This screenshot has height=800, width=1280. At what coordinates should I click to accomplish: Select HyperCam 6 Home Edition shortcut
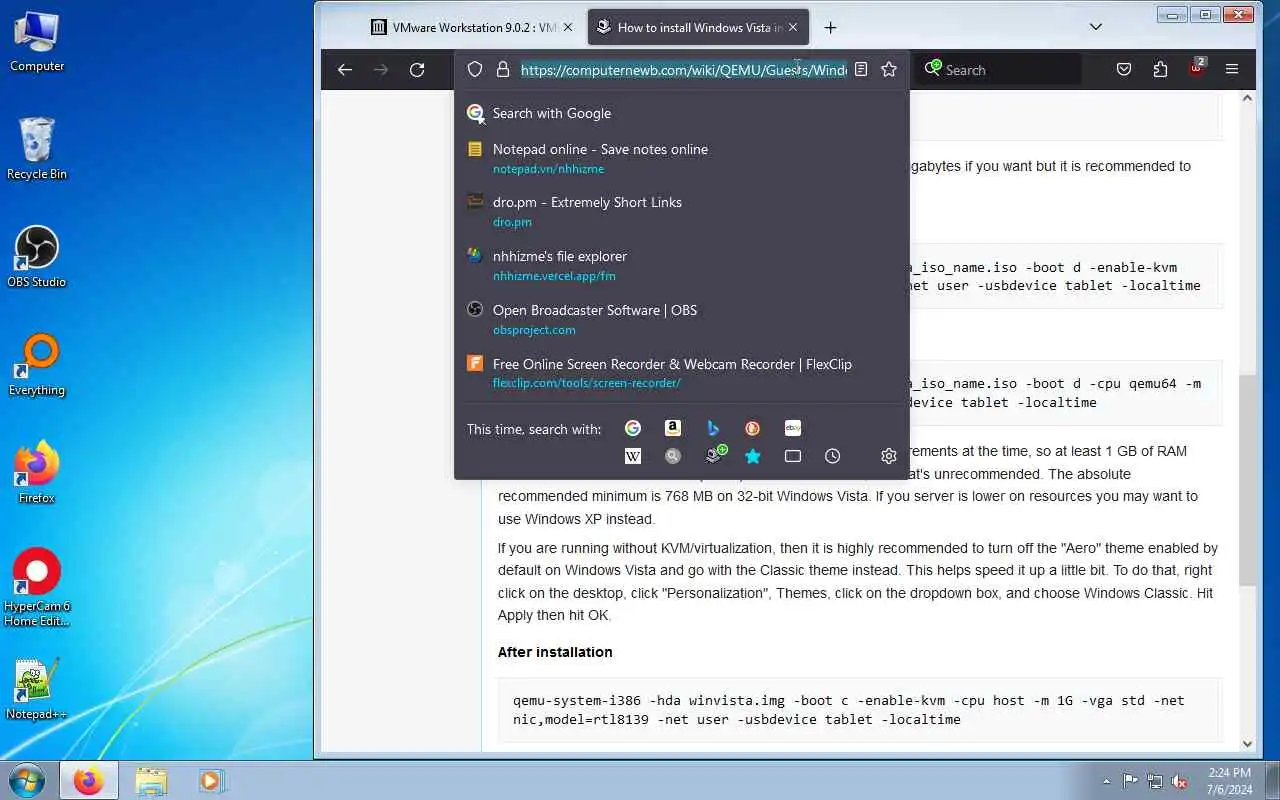[x=37, y=587]
